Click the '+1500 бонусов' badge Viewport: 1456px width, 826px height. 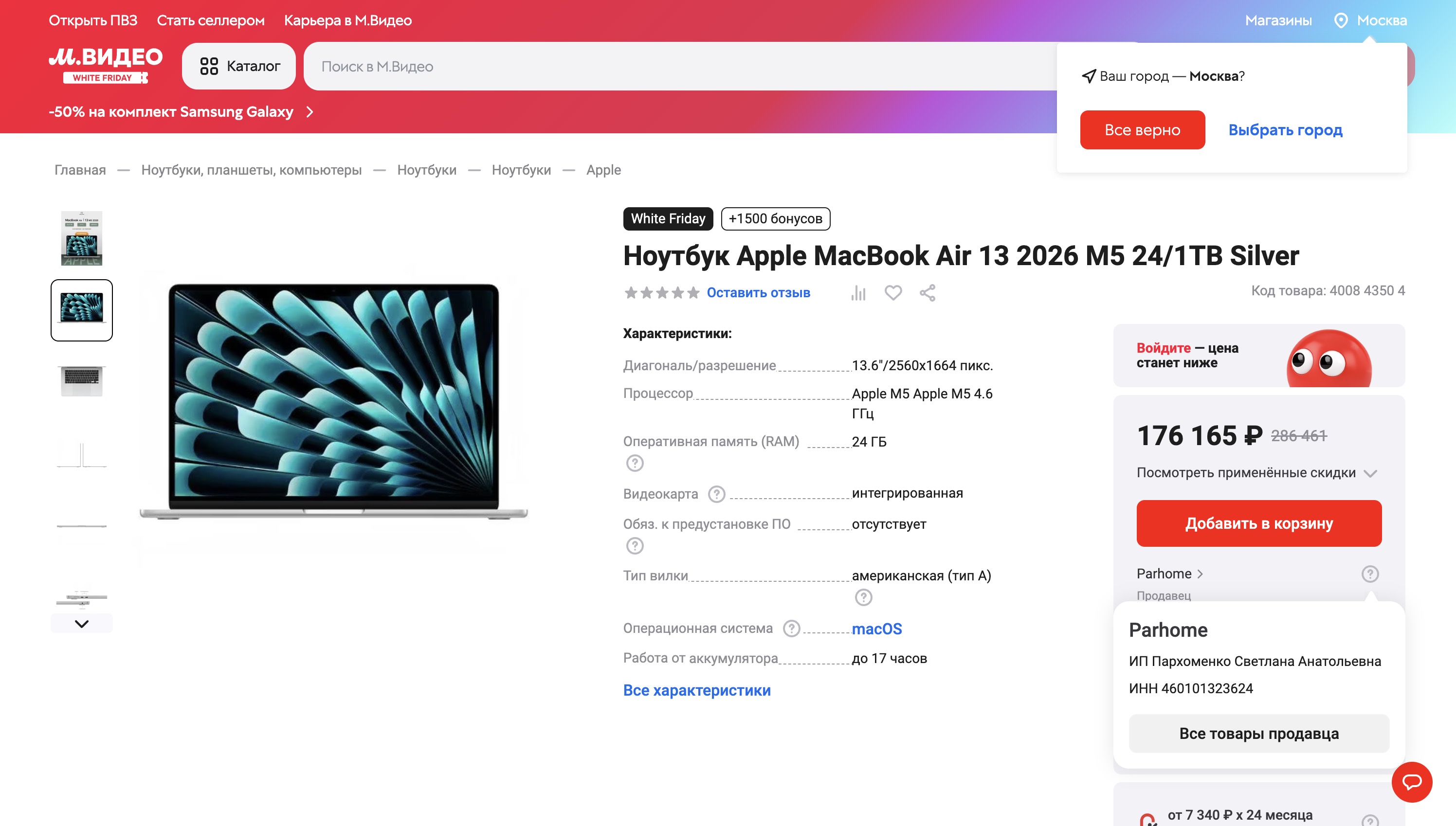click(775, 218)
